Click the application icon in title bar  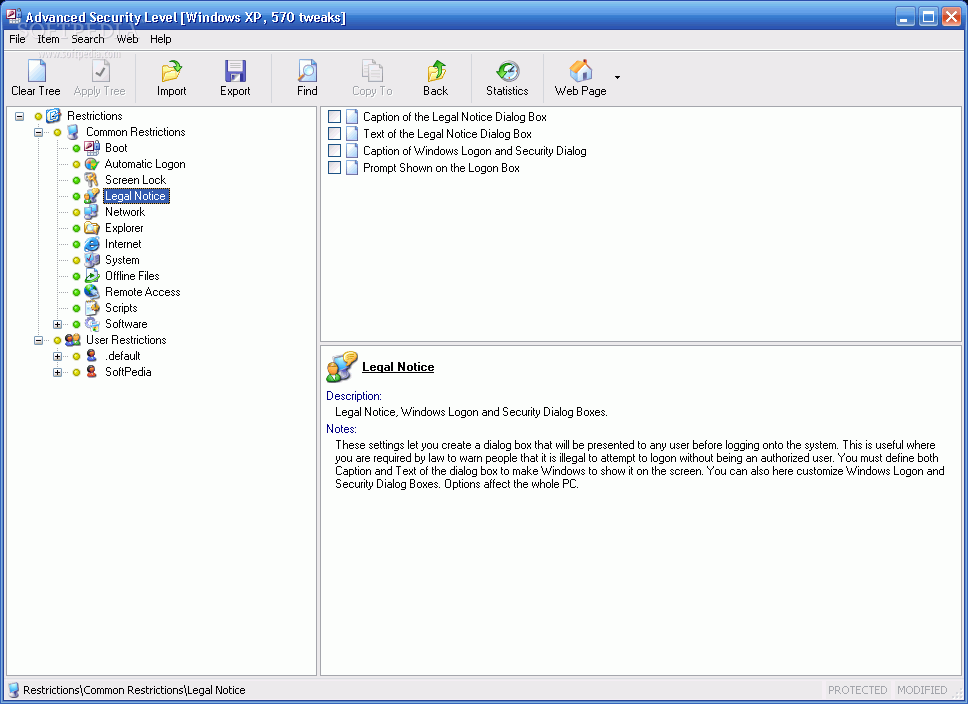[14, 16]
